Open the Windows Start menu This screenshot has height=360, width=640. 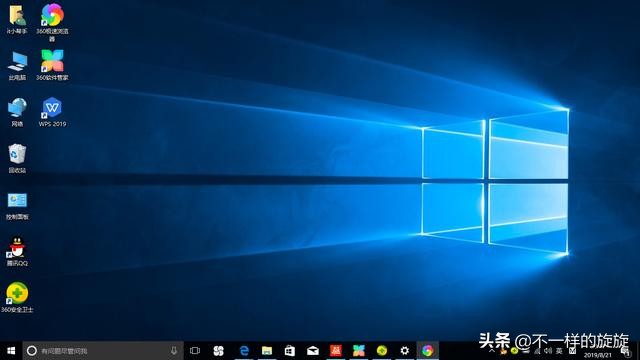[x=11, y=351]
